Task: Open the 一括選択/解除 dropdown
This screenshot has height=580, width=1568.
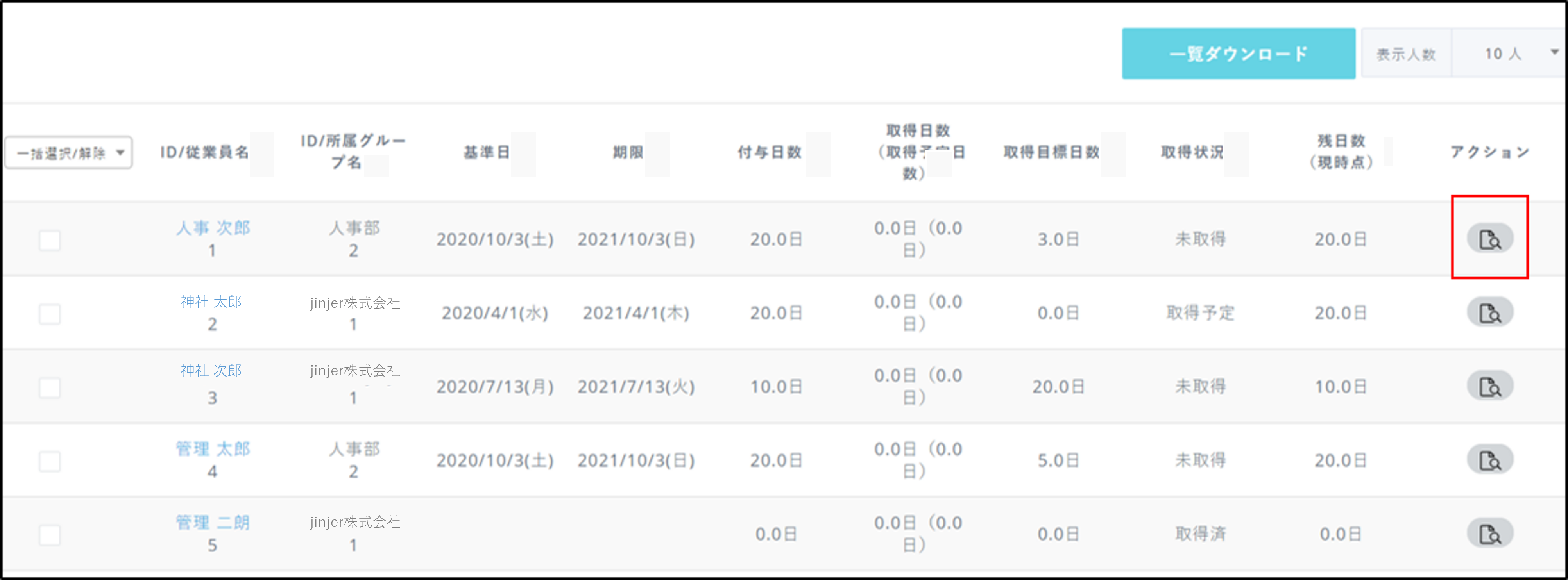Action: tap(69, 152)
